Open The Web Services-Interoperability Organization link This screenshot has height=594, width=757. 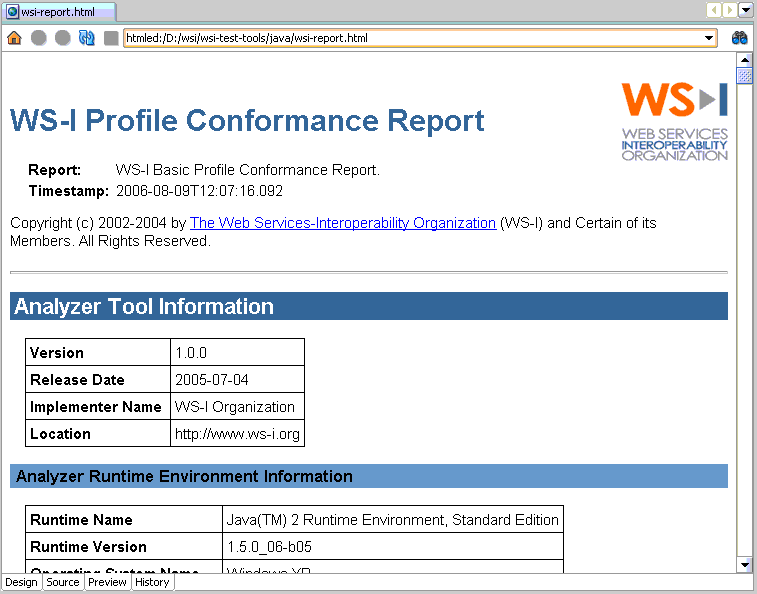point(343,223)
